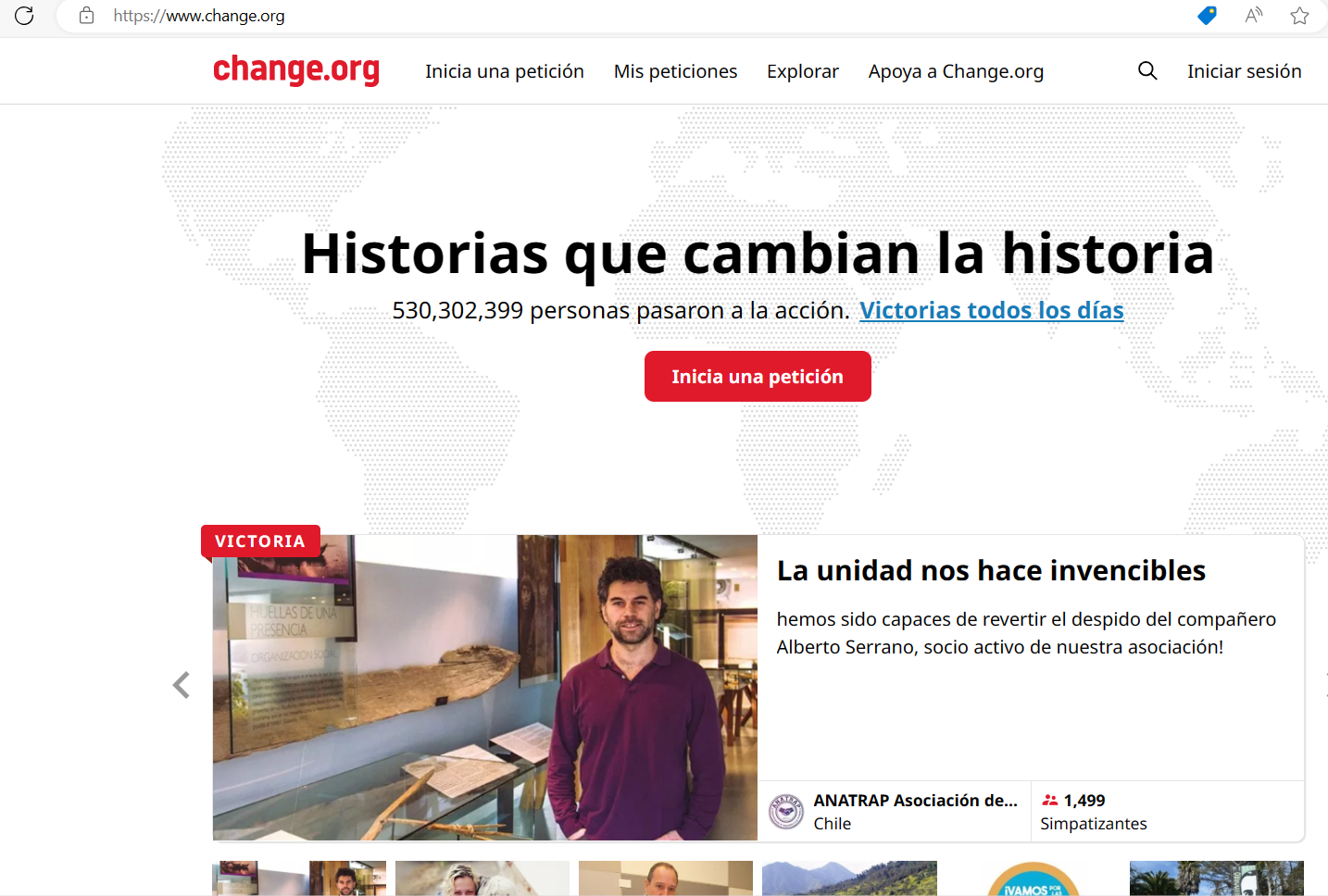Open Mis peticiones menu item

pyautogui.click(x=675, y=71)
